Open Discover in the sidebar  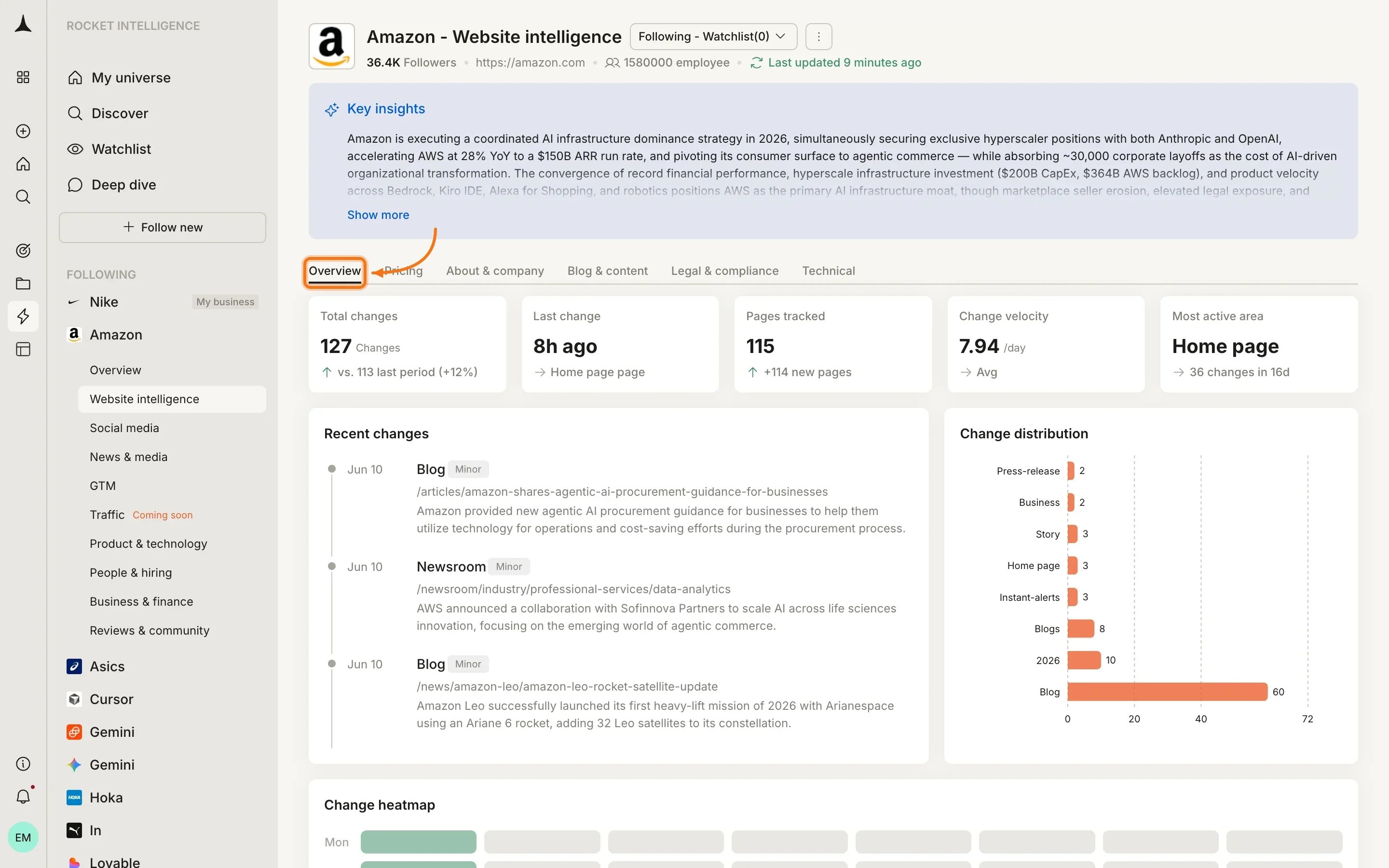tap(163, 113)
